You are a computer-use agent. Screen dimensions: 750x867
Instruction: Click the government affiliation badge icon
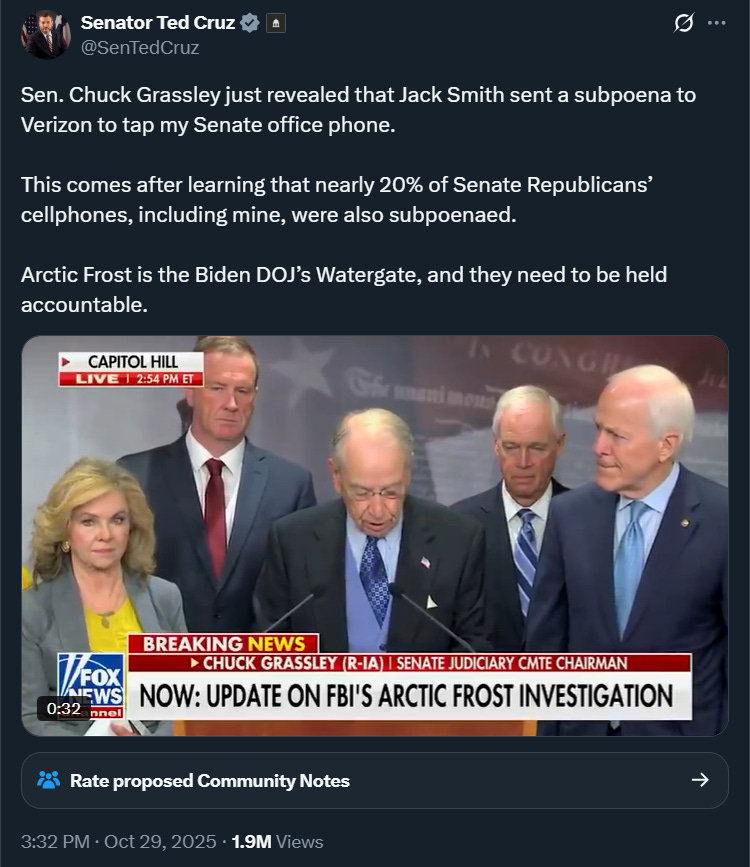[x=275, y=23]
